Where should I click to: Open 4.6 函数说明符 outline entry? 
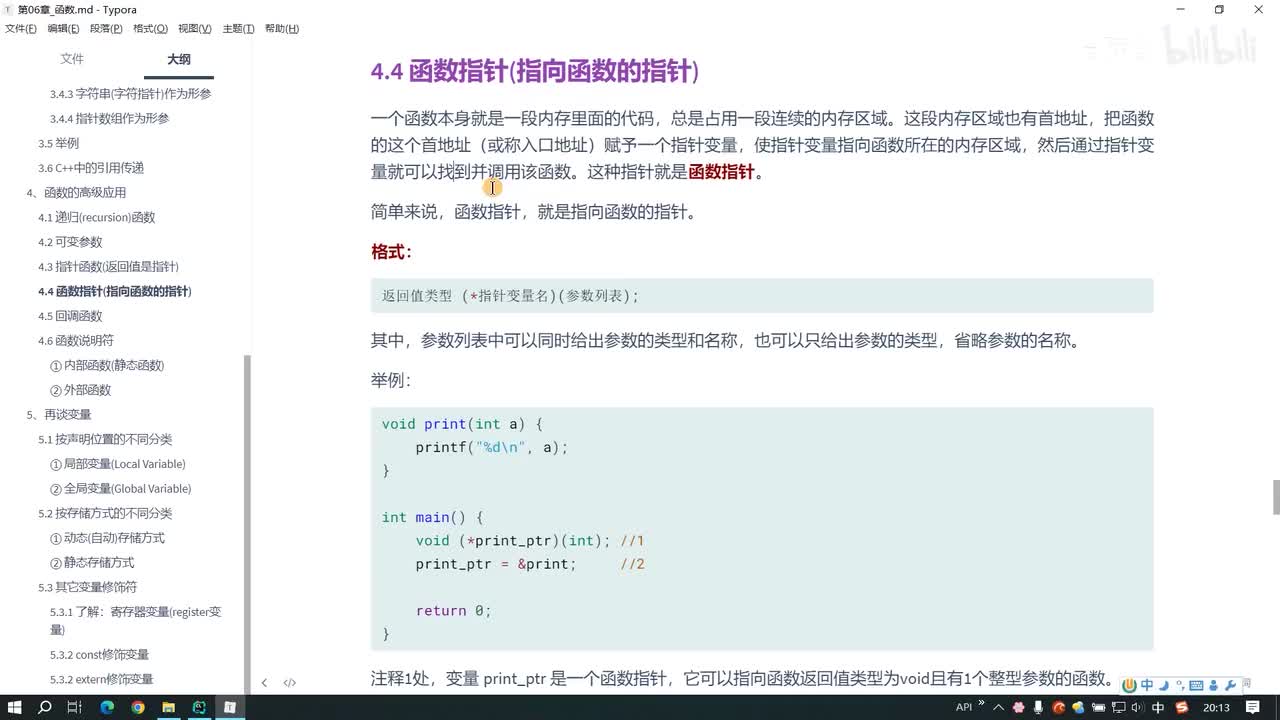76,341
